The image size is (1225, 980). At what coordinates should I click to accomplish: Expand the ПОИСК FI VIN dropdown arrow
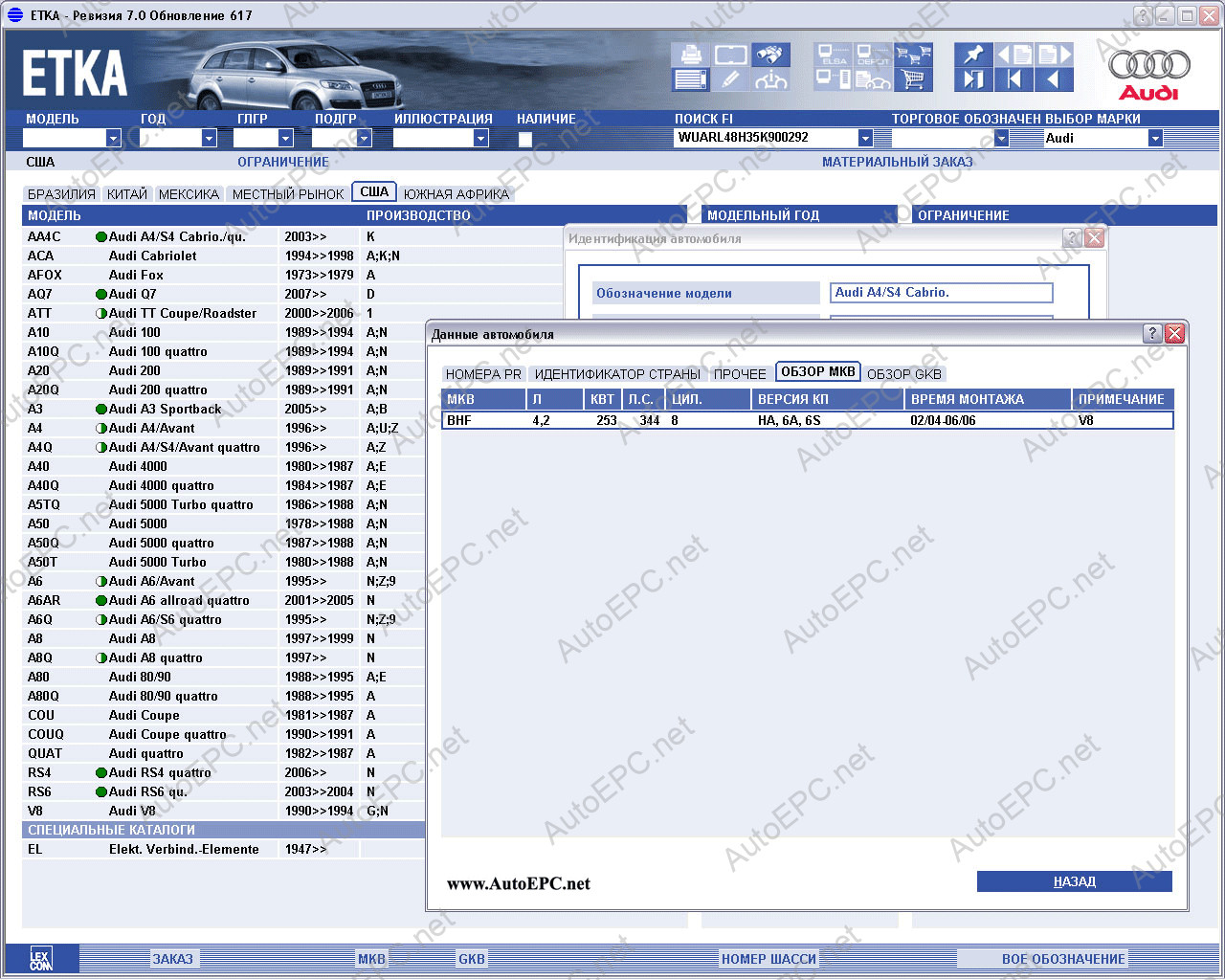click(865, 138)
